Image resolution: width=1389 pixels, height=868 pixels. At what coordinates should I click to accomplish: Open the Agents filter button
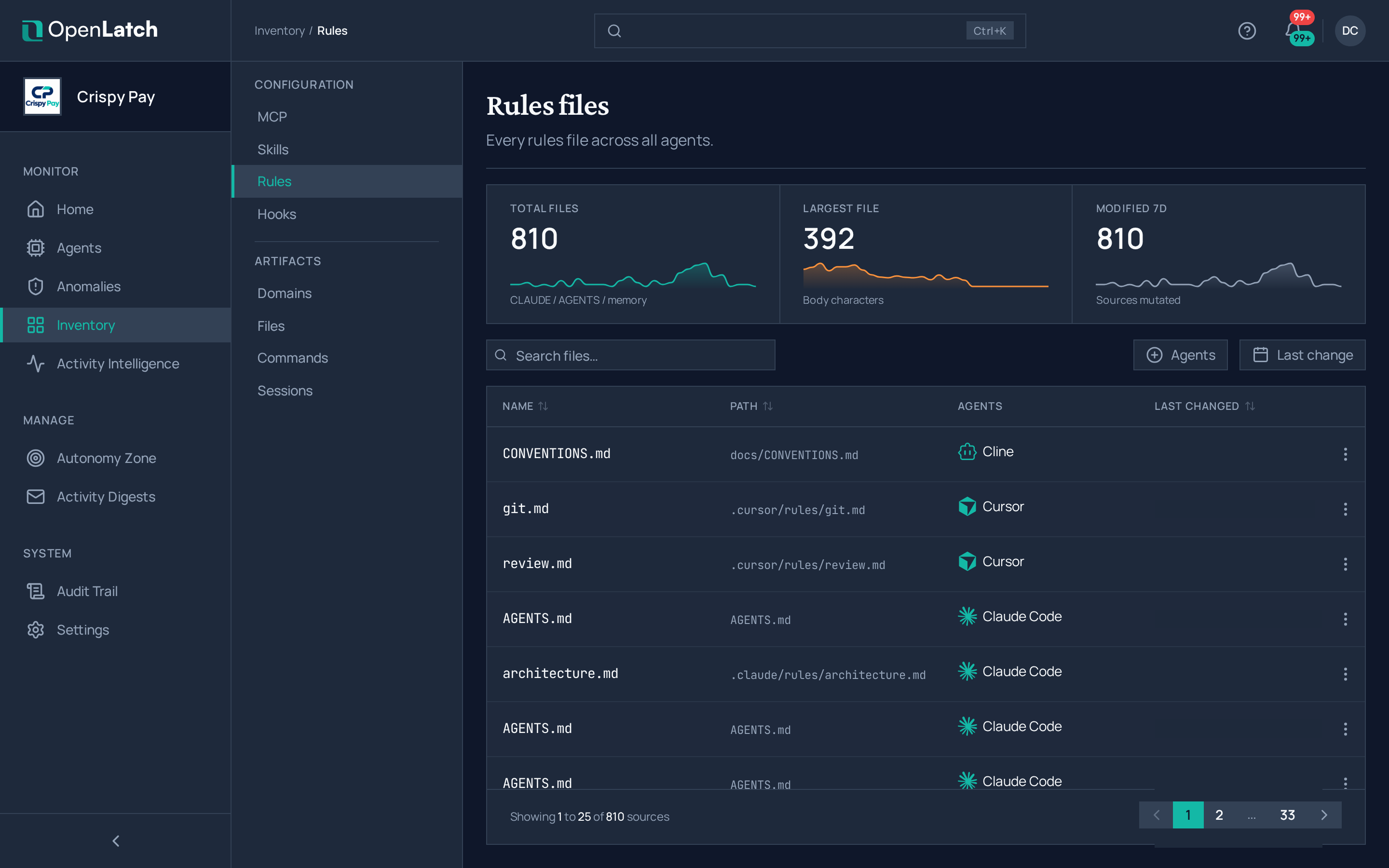(x=1180, y=355)
